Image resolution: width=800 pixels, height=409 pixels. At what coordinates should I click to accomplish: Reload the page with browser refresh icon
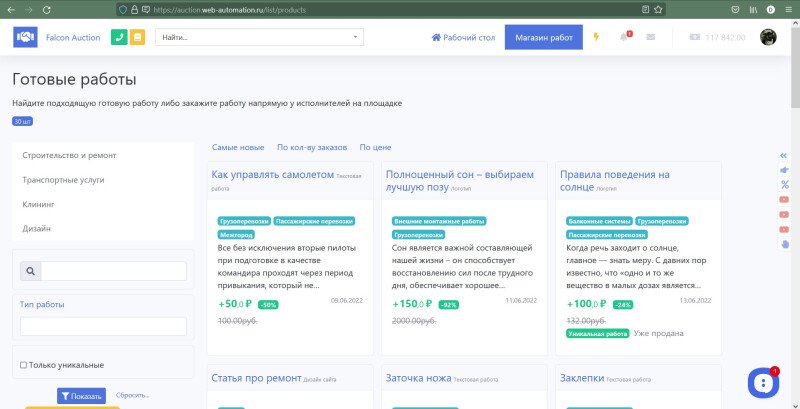pyautogui.click(x=46, y=9)
